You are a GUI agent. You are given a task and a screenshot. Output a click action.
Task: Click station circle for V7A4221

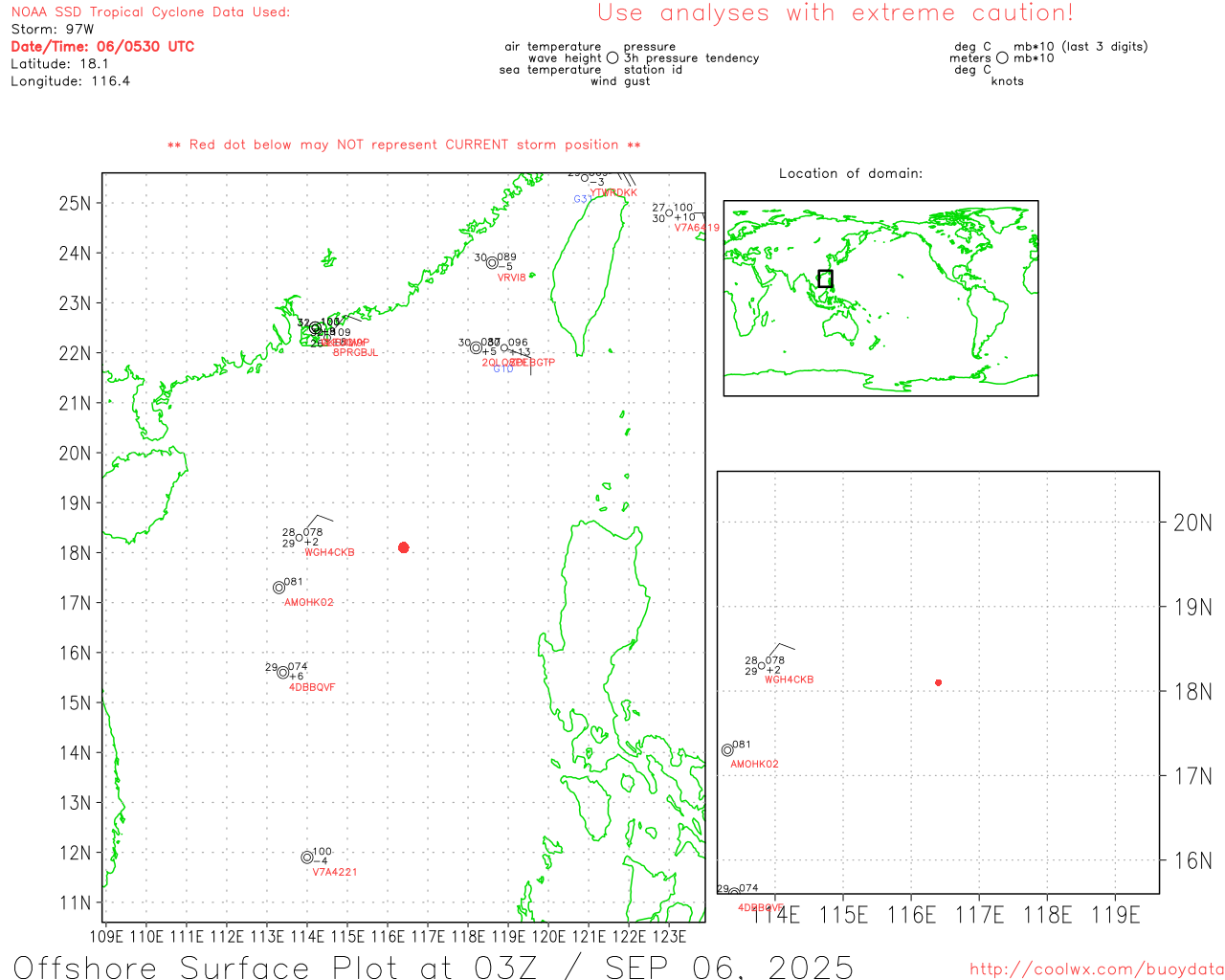307,857
